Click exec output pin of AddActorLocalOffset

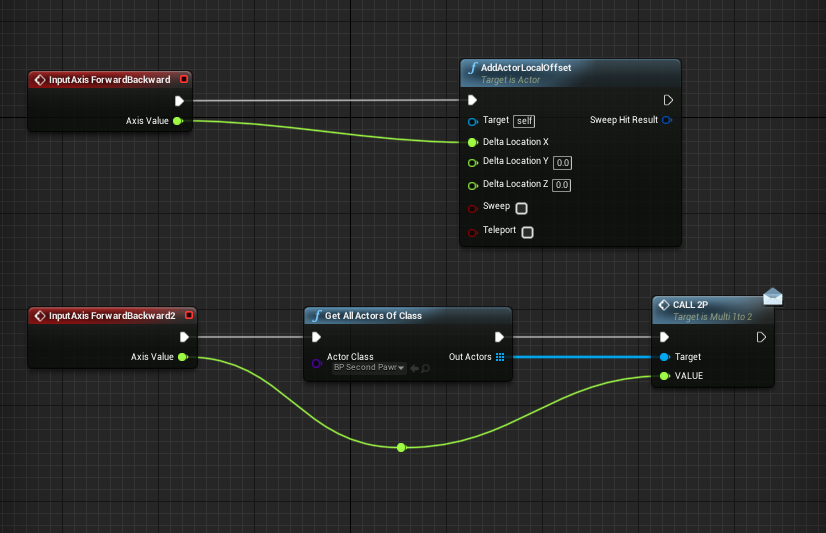(668, 100)
